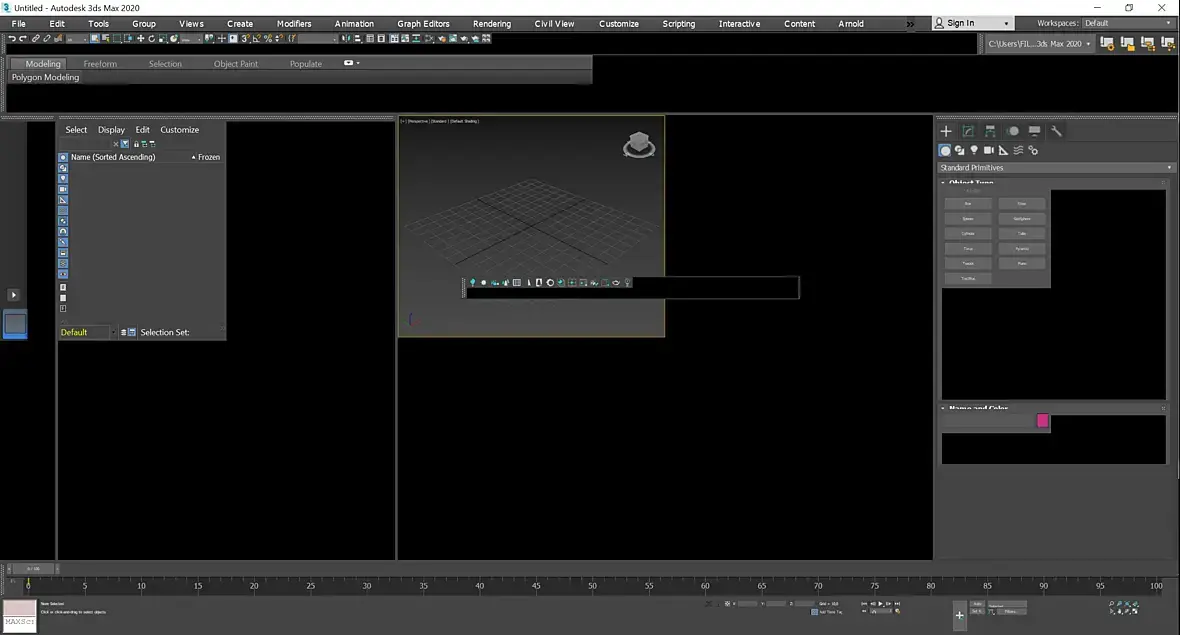Screen dimensions: 1180x635
Task: Click frame 50 on the timeline
Action: tap(592, 585)
